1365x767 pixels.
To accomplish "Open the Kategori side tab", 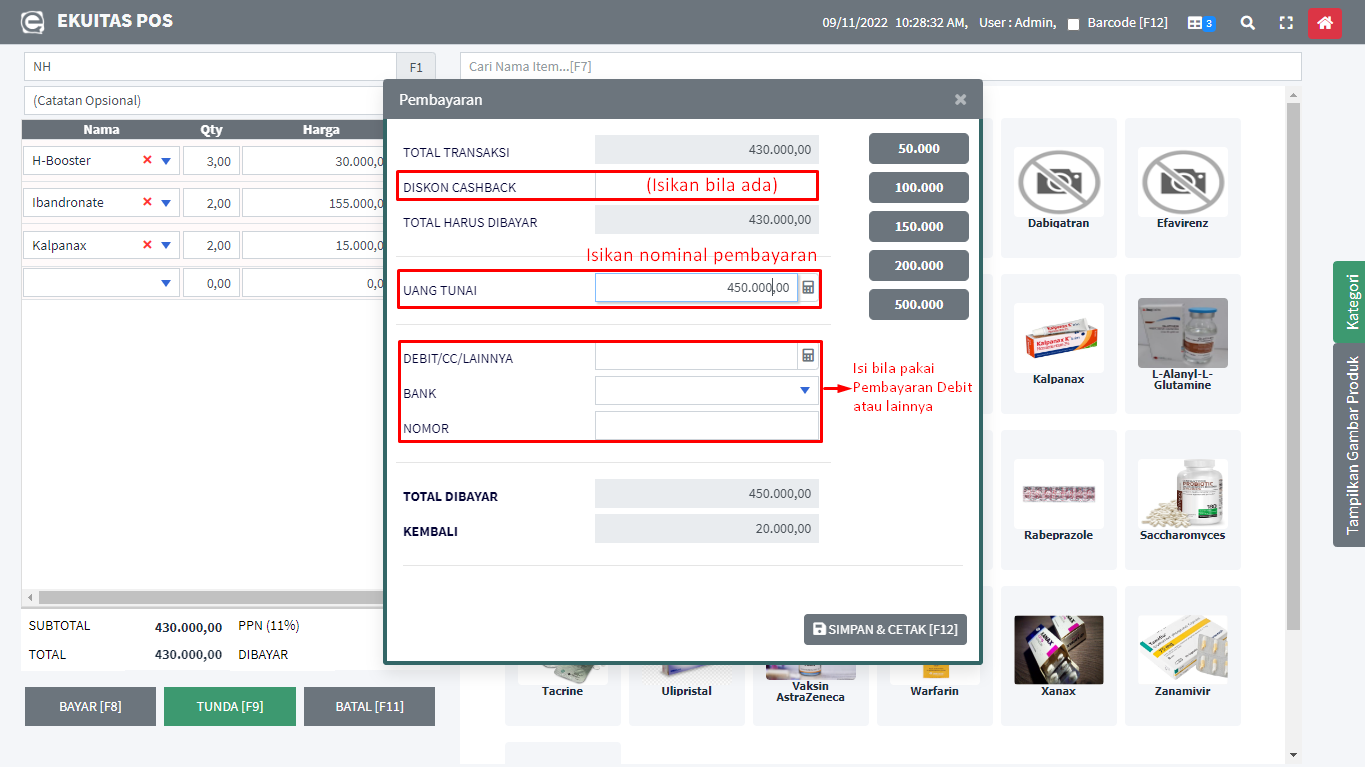I will click(x=1350, y=301).
